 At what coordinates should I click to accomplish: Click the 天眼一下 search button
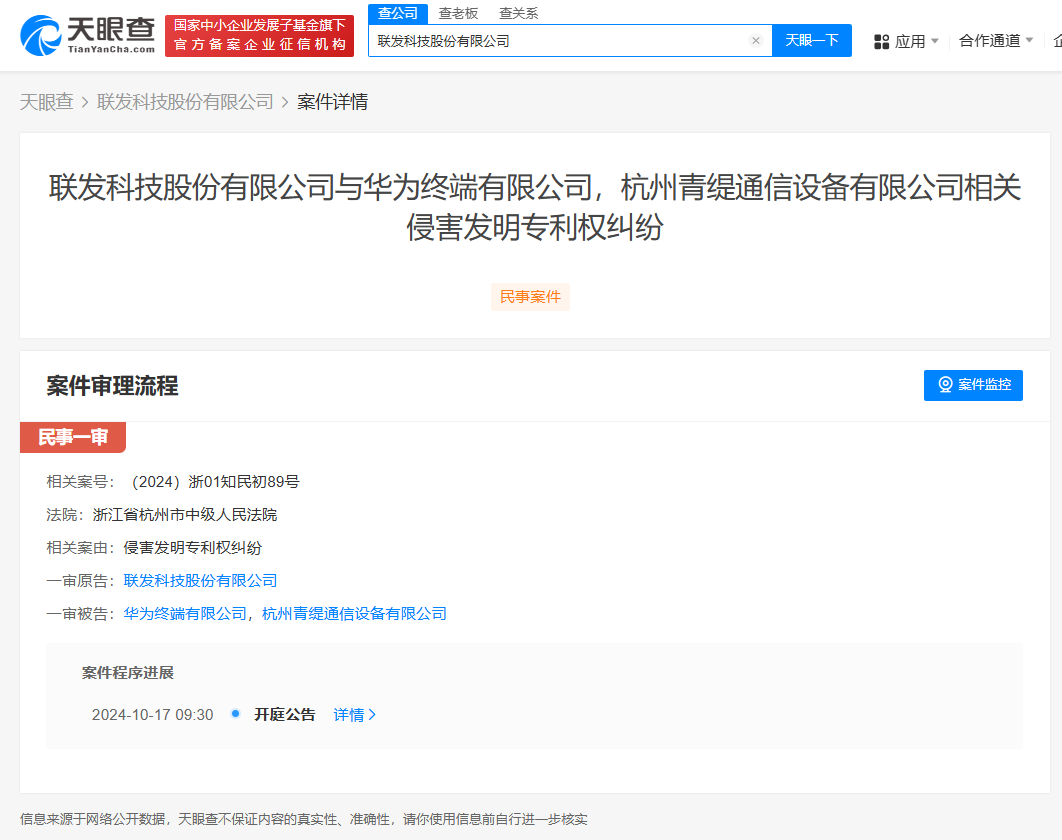pos(811,40)
